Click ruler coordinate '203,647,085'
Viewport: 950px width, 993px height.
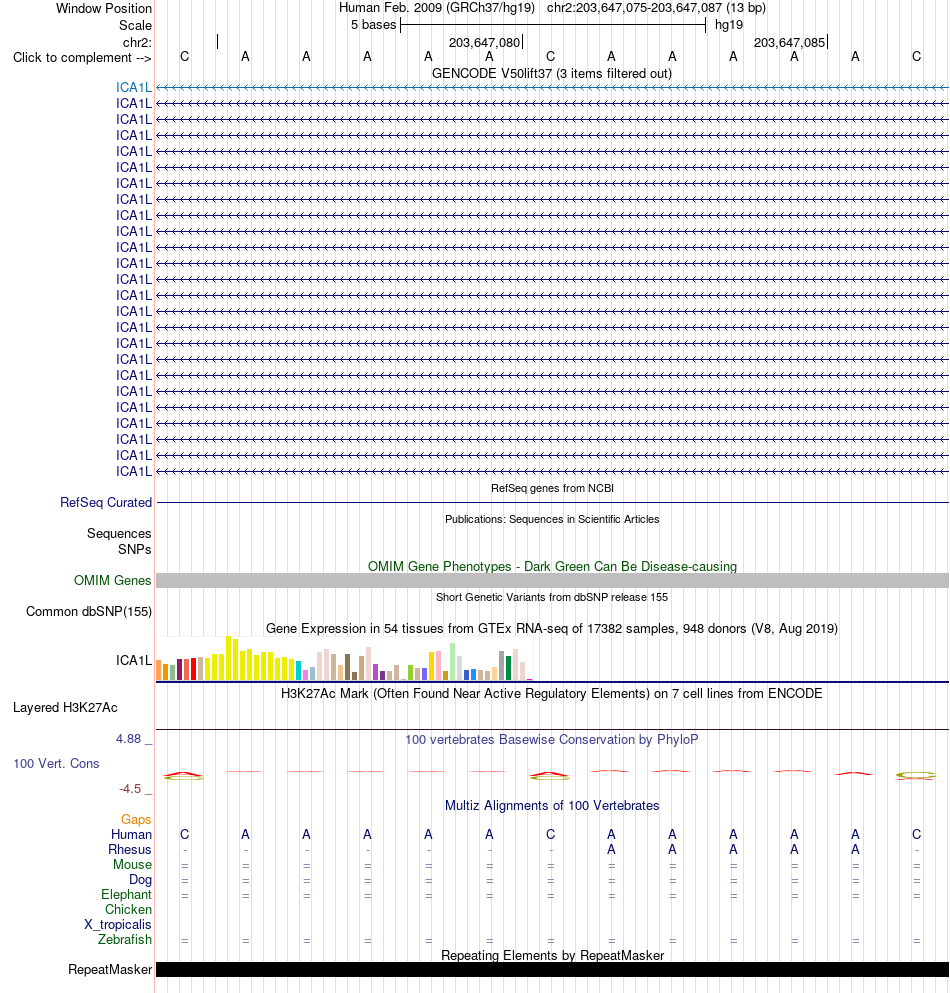click(x=789, y=42)
